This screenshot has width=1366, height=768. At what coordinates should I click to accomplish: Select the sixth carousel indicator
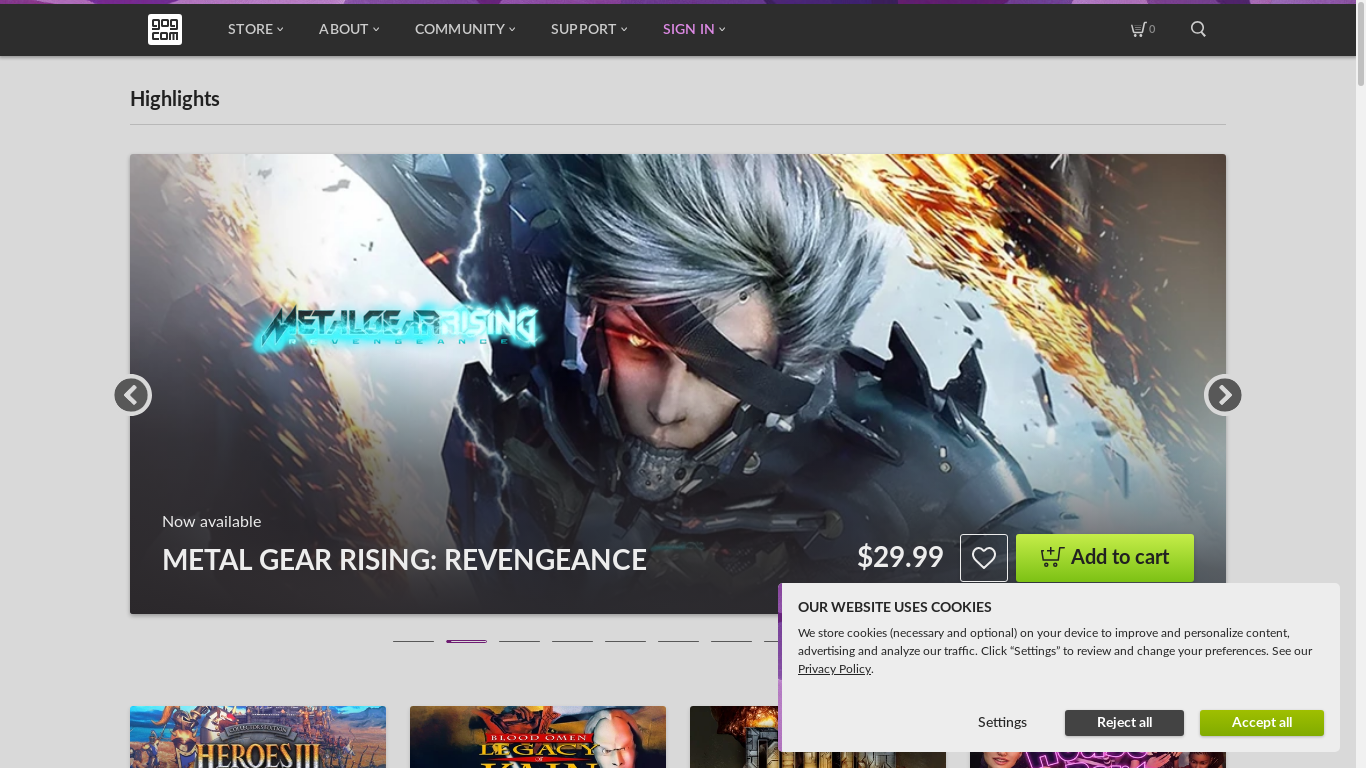tap(678, 641)
